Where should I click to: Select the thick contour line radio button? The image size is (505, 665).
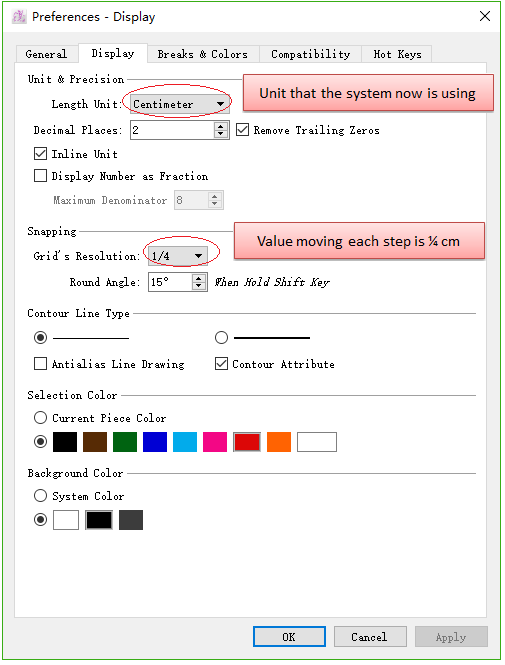(x=221, y=338)
